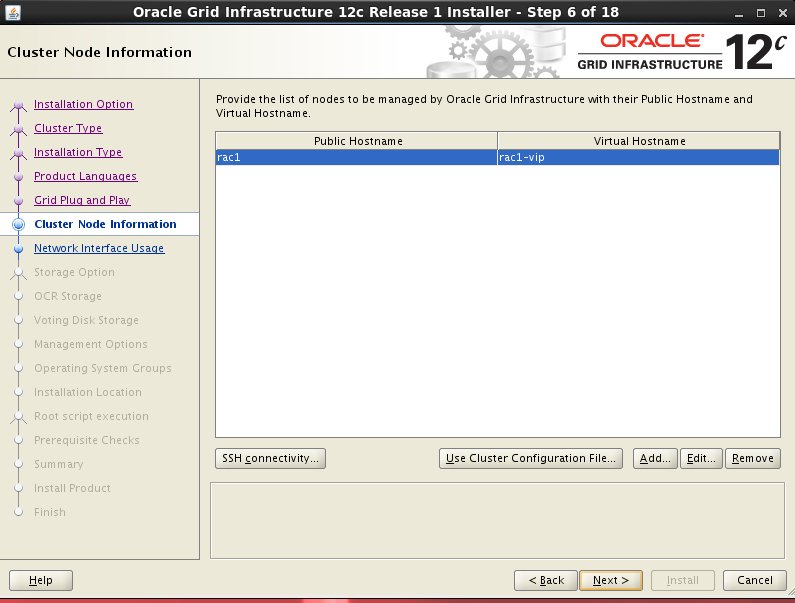Viewport: 795px width, 603px height.
Task: Jump to Product Languages step
Action: [86, 176]
